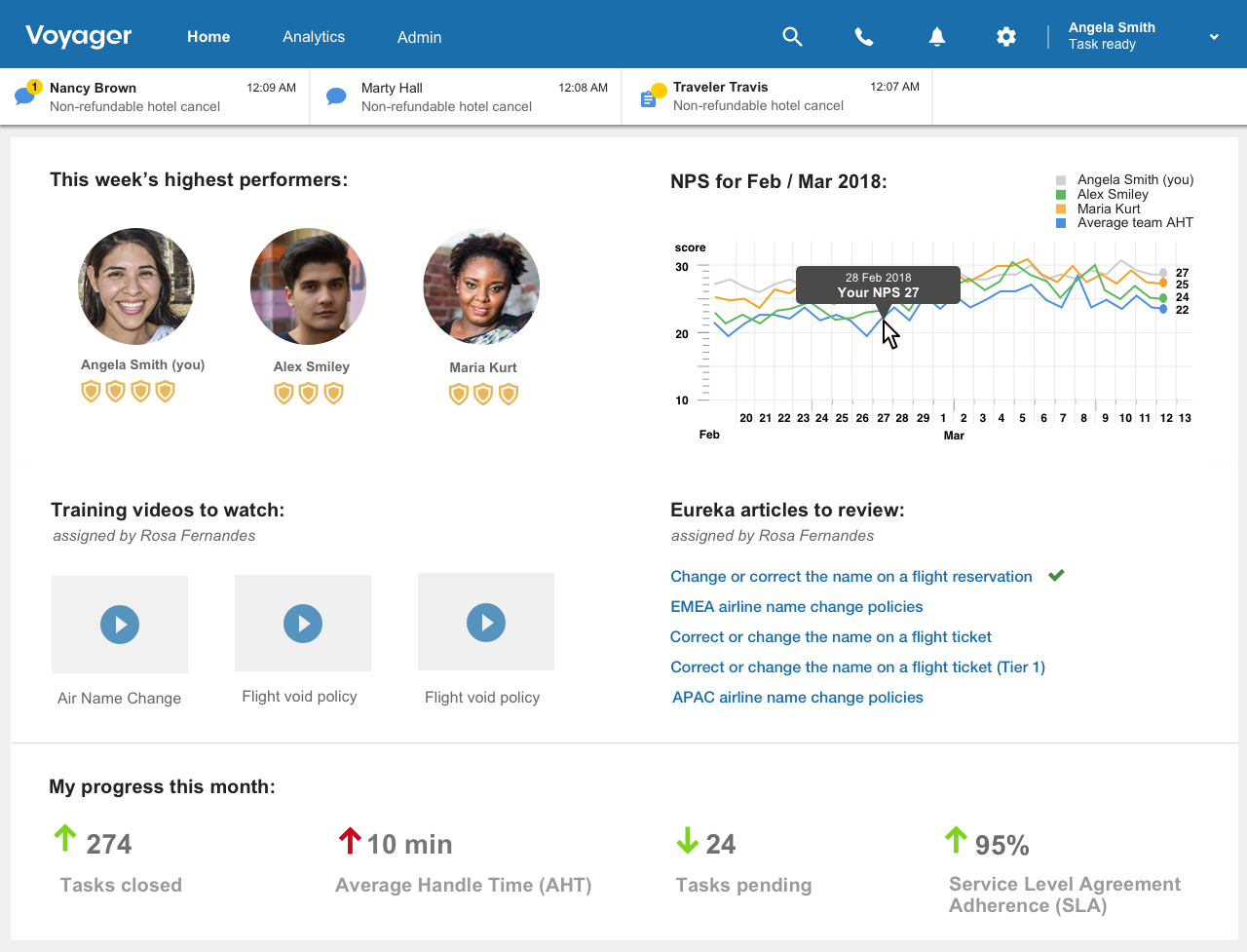Image resolution: width=1247 pixels, height=952 pixels.
Task: Open the Admin menu item
Action: tap(419, 37)
